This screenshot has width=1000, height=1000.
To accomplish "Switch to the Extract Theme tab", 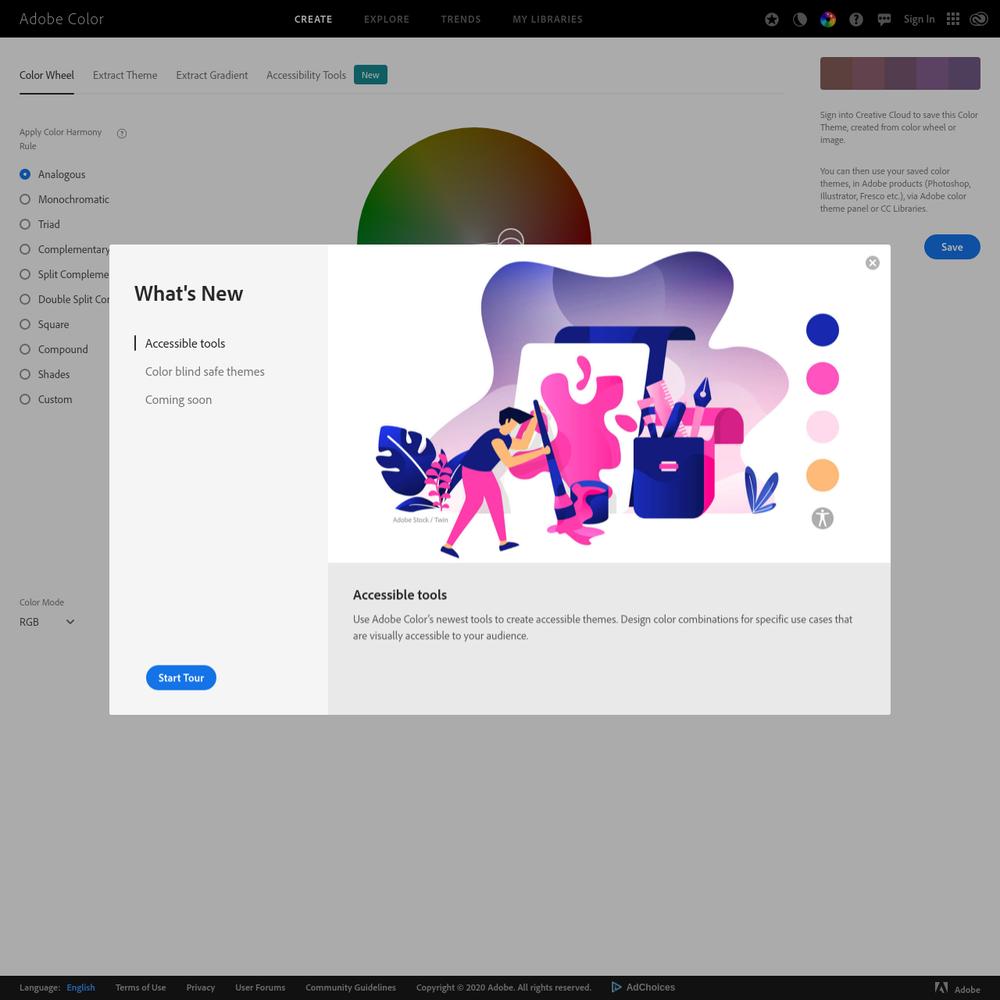I will point(125,75).
